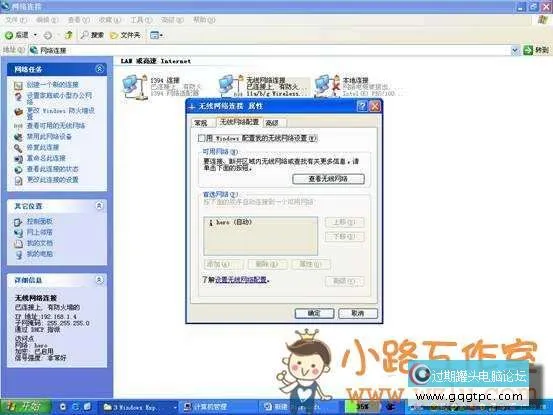Switch to 计算机管理 taskbar window

[x=219, y=407]
